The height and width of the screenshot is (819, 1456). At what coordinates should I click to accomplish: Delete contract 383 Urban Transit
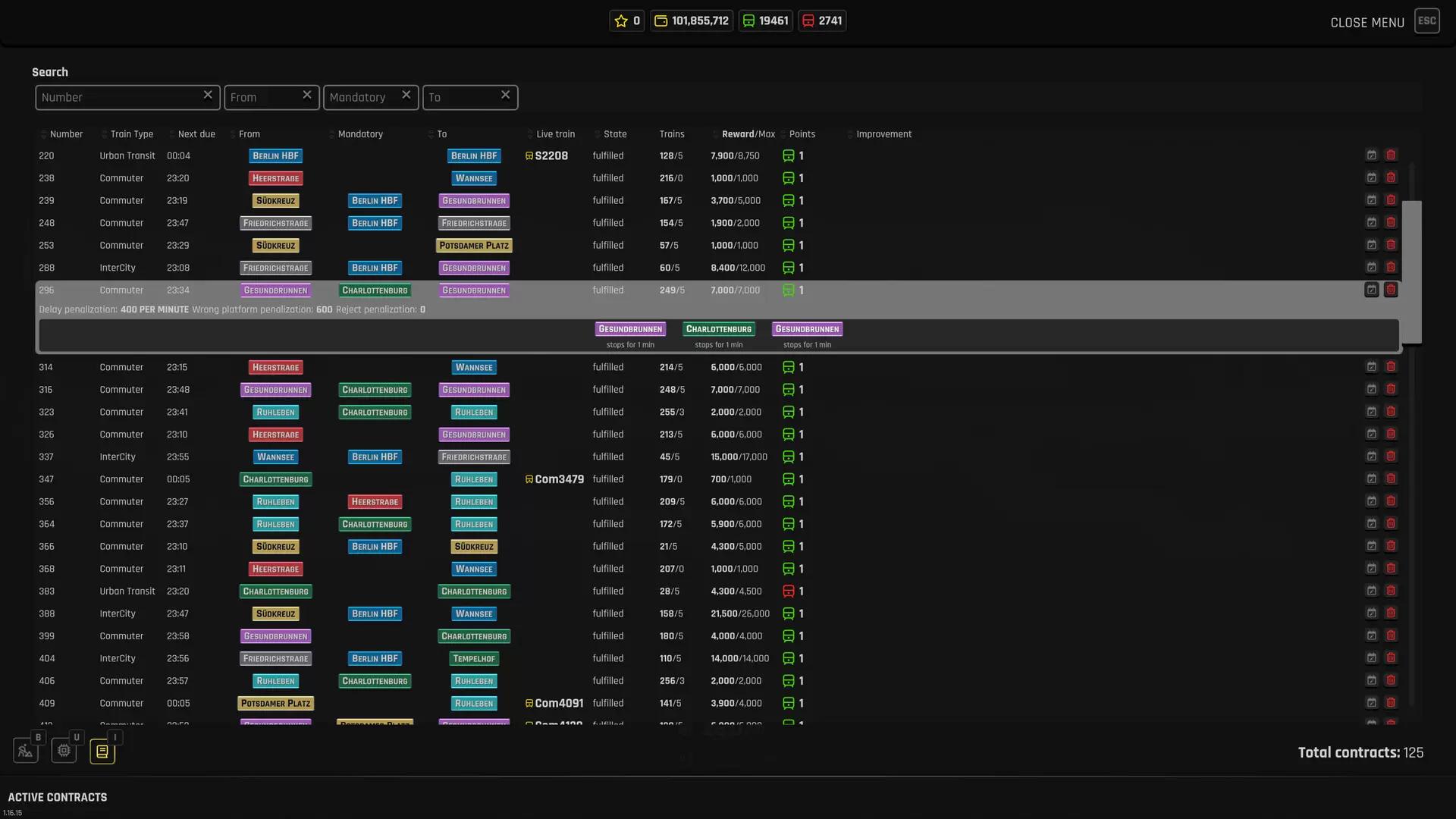1391,591
